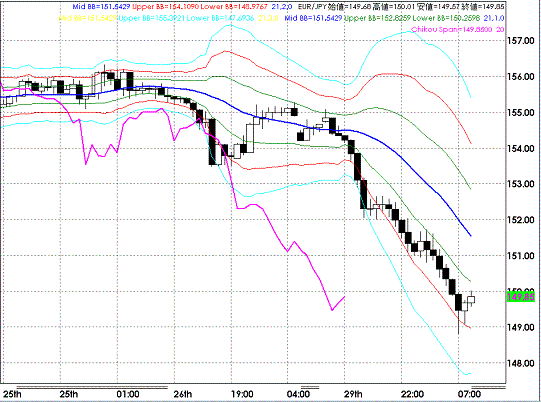Click the green Upper BB=152.8259 legend text
Viewport: 541px width, 402px height.
(x=377, y=18)
